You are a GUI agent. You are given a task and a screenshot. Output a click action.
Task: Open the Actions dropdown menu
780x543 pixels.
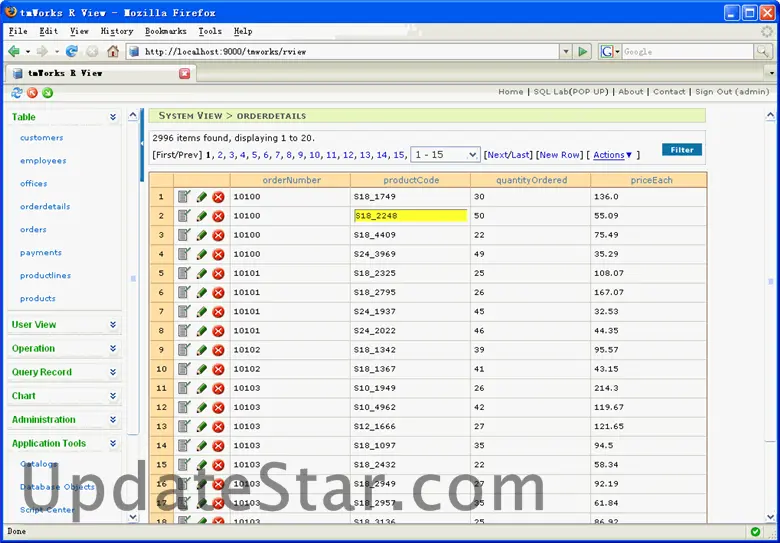pos(612,155)
